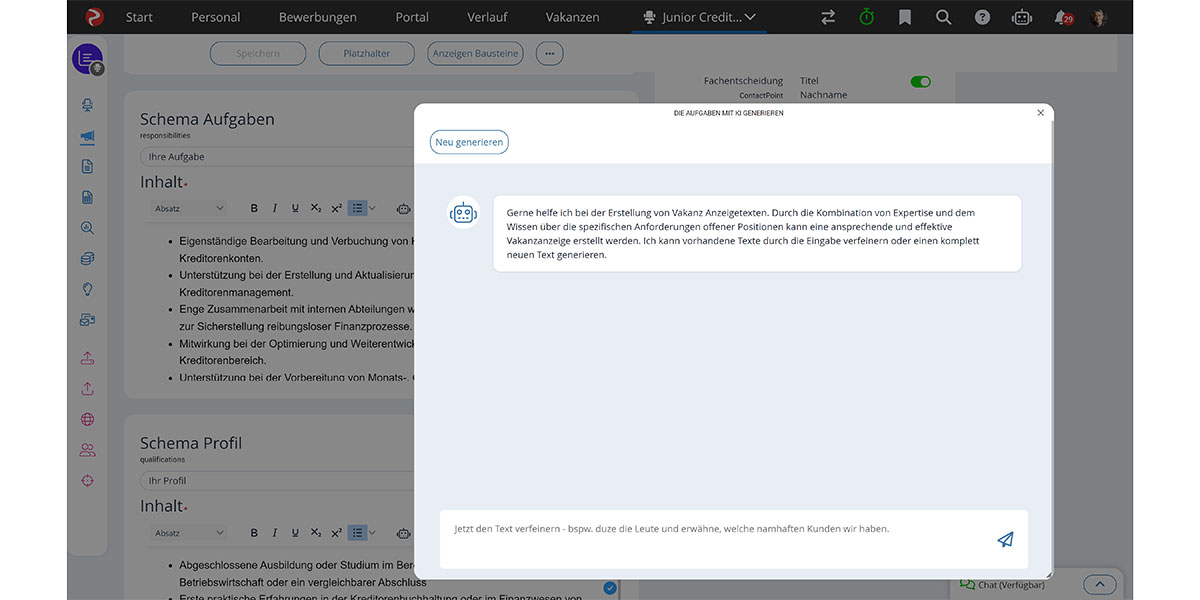
Task: Open the notifications bell icon
Action: click(x=1062, y=17)
